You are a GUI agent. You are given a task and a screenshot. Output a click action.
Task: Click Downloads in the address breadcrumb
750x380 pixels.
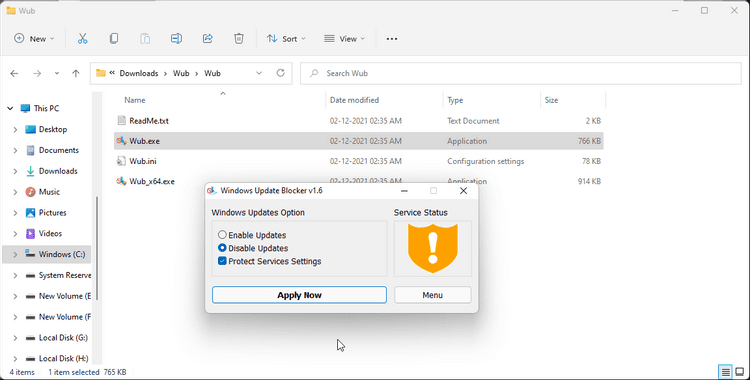pyautogui.click(x=139, y=73)
